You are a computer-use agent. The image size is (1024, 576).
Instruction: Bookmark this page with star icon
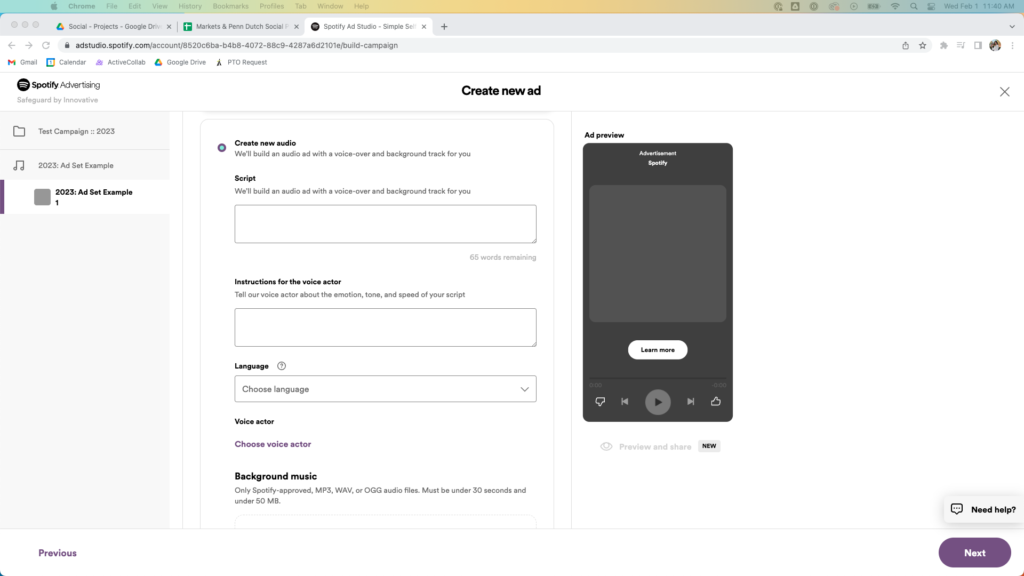pyautogui.click(x=922, y=45)
